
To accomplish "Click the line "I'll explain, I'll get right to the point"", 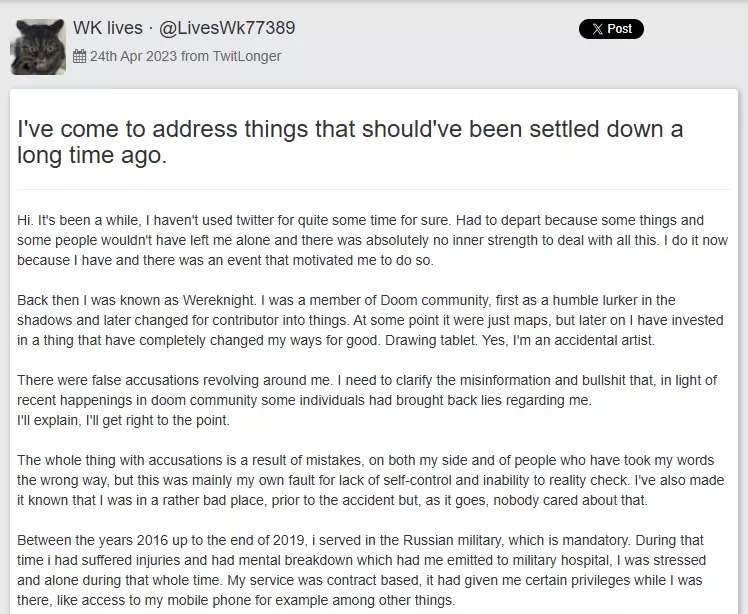I will pyautogui.click(x=123, y=420).
